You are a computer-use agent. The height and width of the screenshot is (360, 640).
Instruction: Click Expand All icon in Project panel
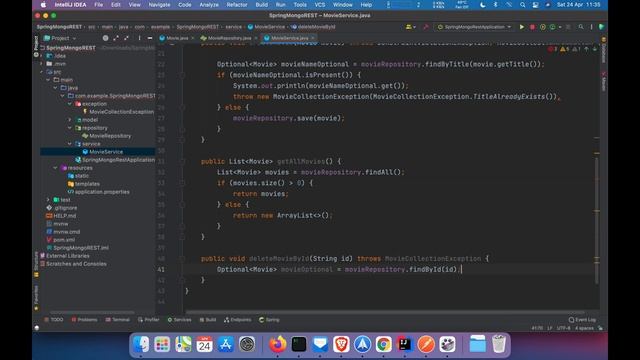(116, 38)
